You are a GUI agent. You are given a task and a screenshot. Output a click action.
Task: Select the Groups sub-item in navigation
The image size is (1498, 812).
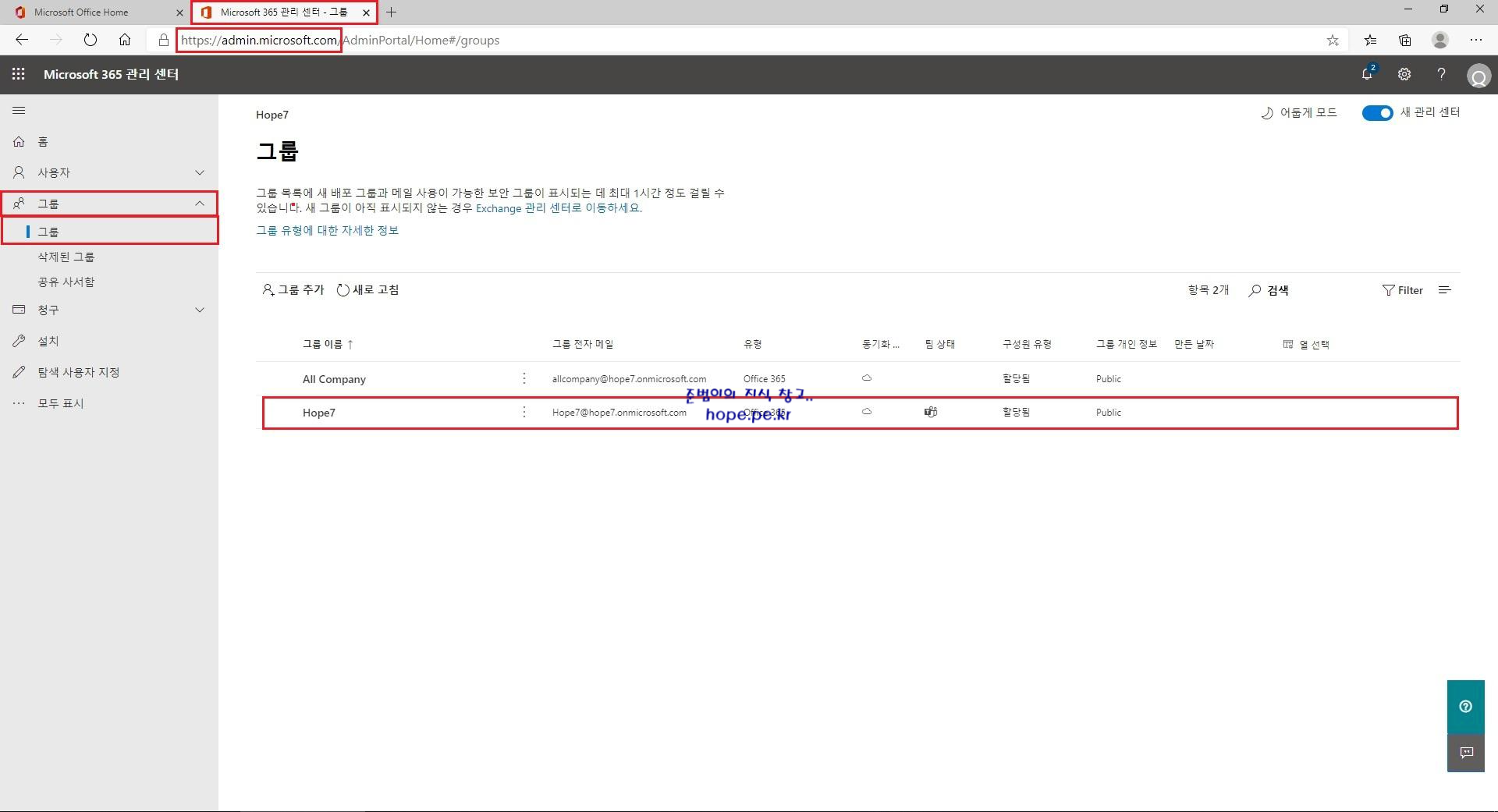point(109,232)
